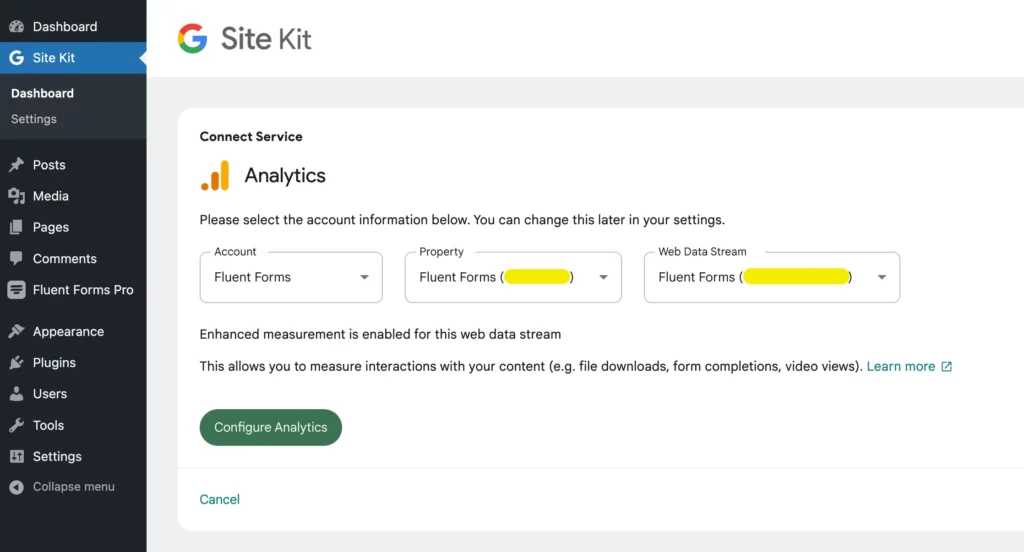Open the Account dropdown

pyautogui.click(x=291, y=277)
